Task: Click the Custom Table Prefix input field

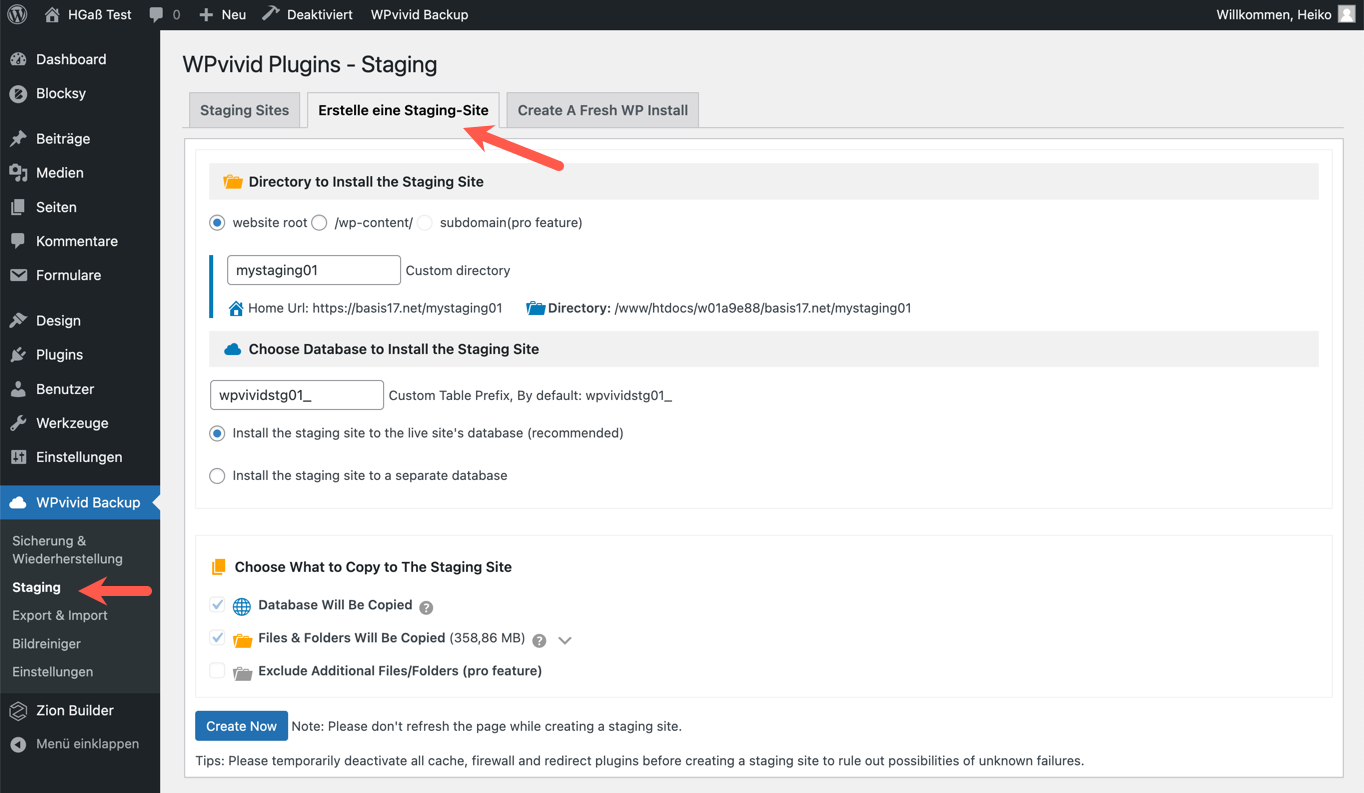Action: (x=297, y=395)
